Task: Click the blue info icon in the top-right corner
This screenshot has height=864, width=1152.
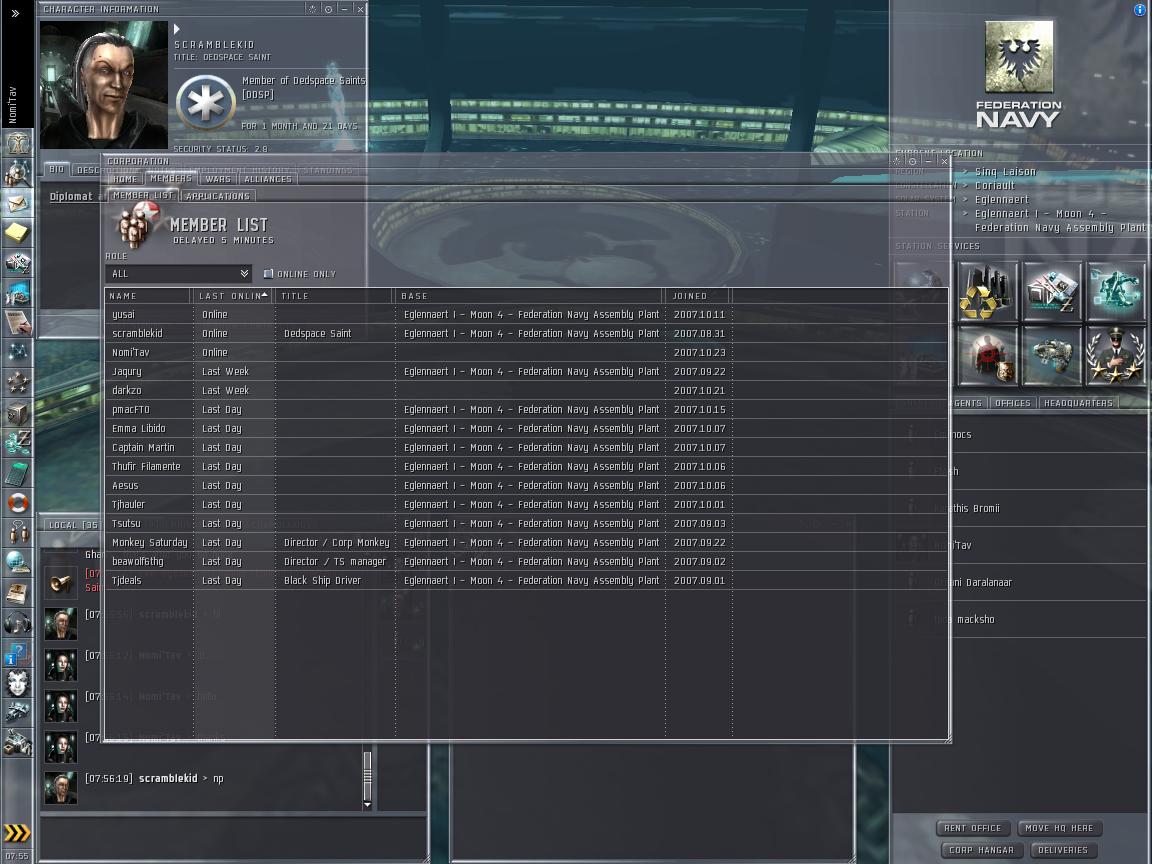Action: (x=1140, y=10)
